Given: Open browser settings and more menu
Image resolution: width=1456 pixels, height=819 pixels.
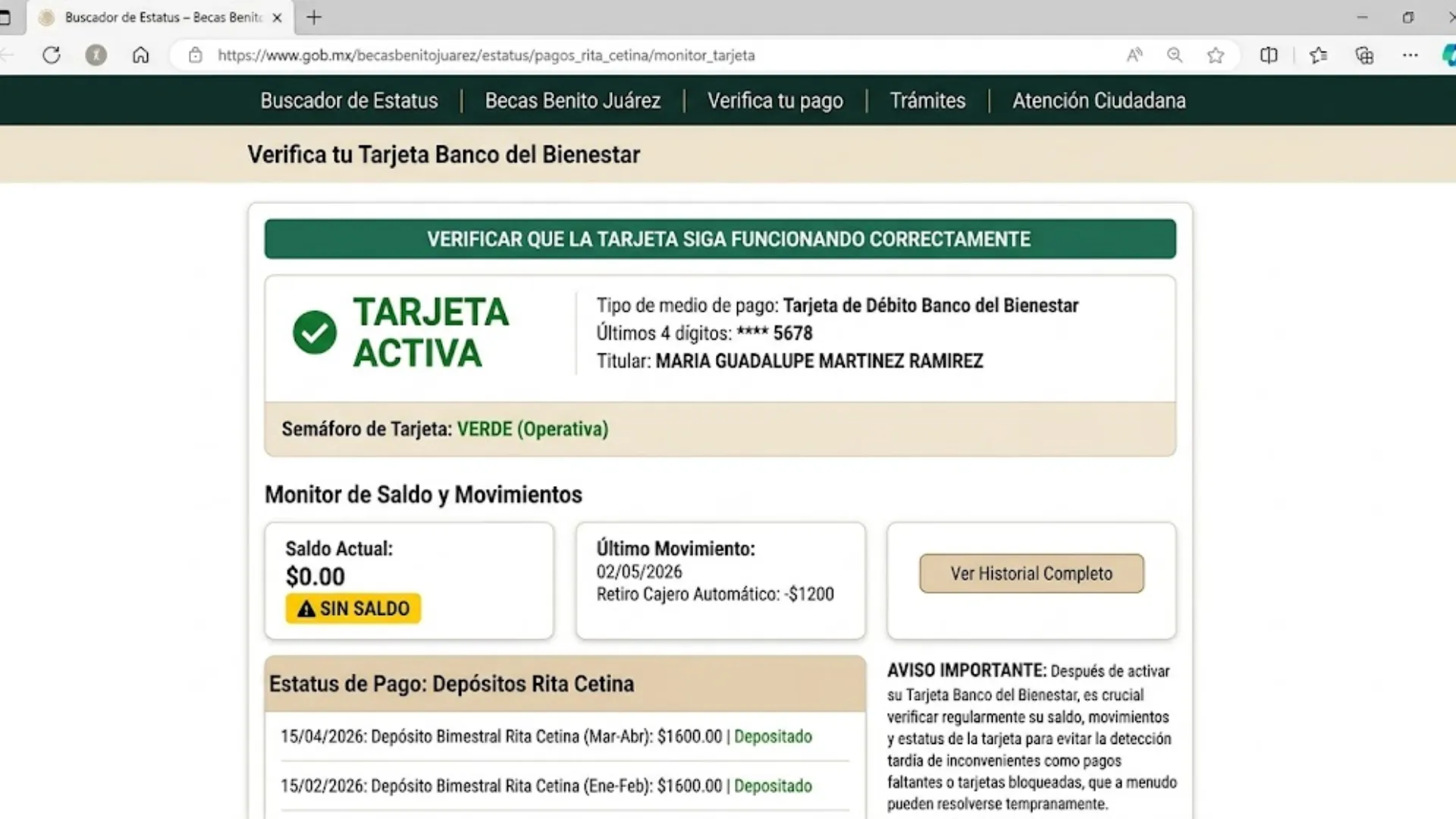Looking at the screenshot, I should (1410, 55).
